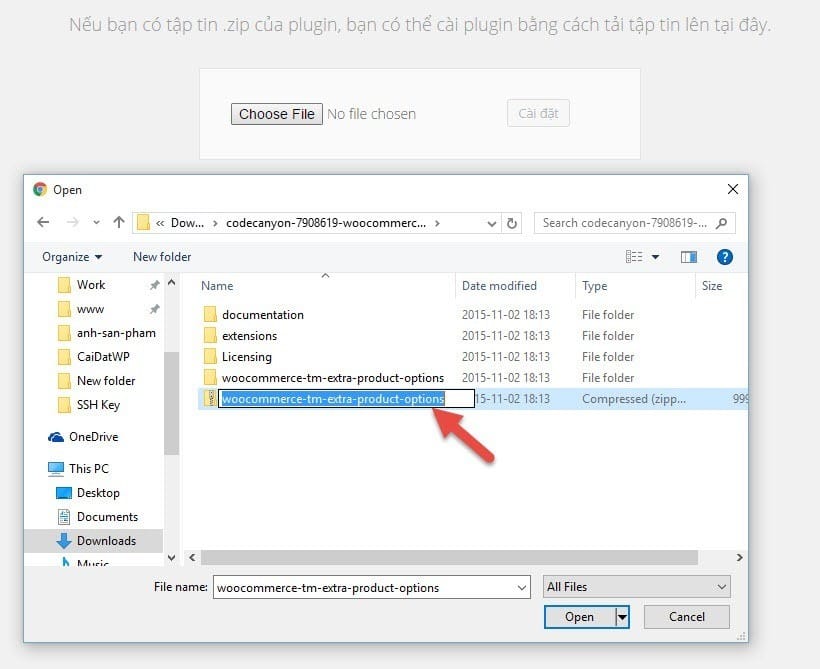This screenshot has width=820, height=669.
Task: Click the search magnifier icon
Action: click(x=722, y=223)
